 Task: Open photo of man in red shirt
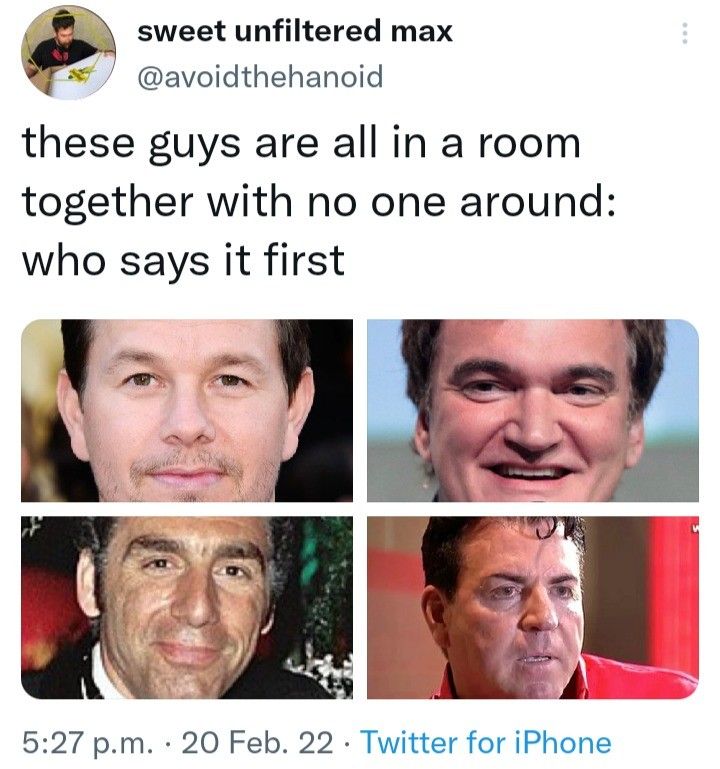(533, 607)
